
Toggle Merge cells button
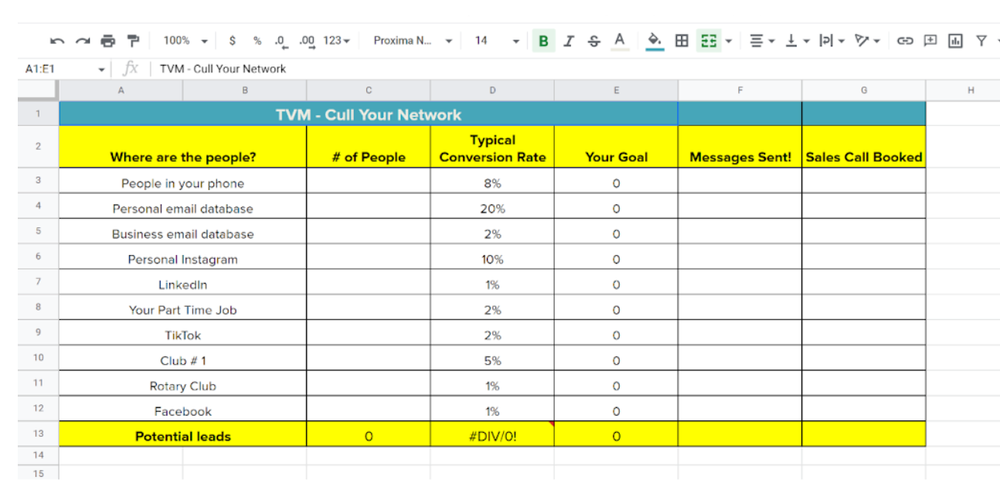[x=709, y=41]
